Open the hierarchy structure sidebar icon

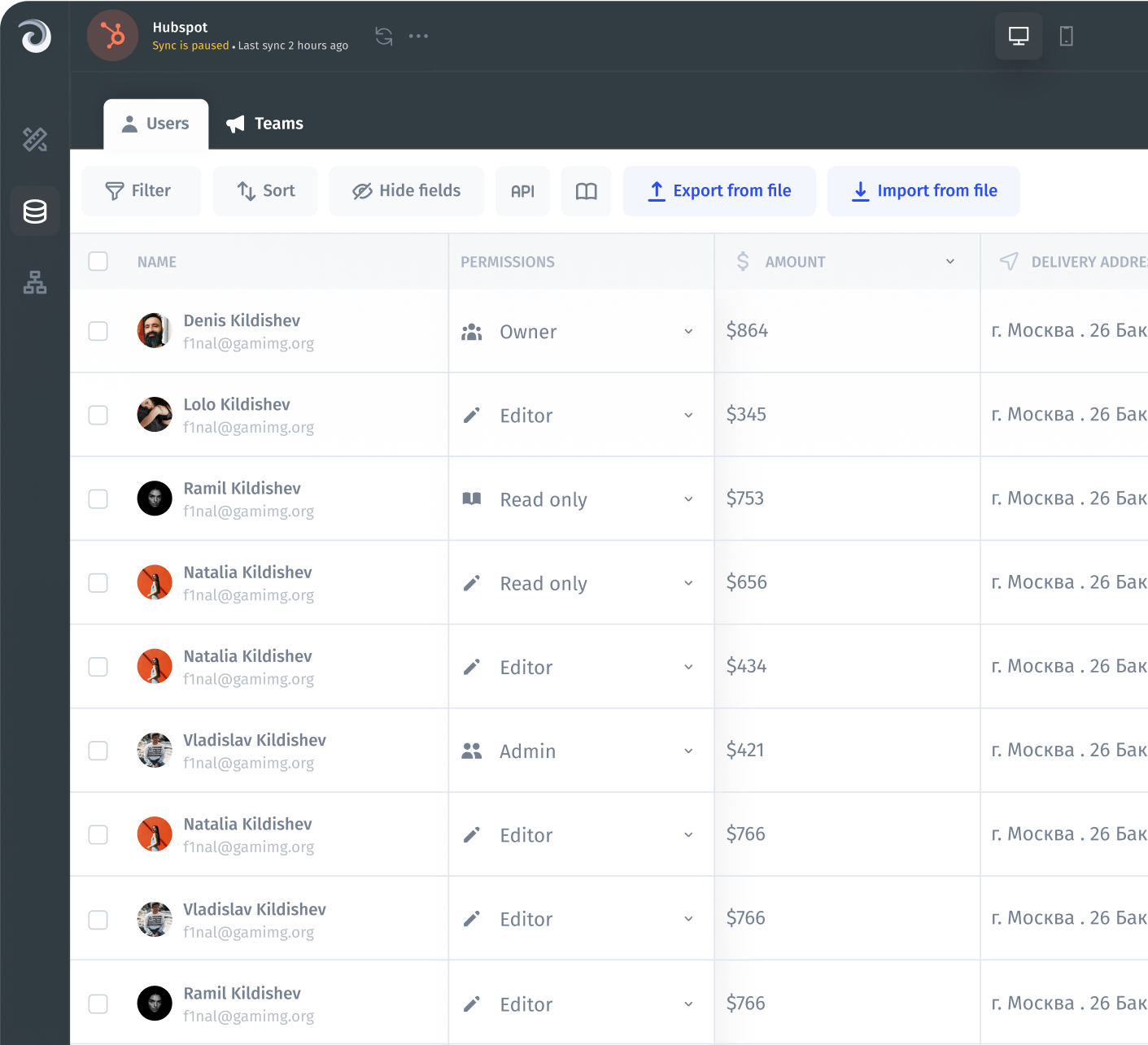coord(35,282)
